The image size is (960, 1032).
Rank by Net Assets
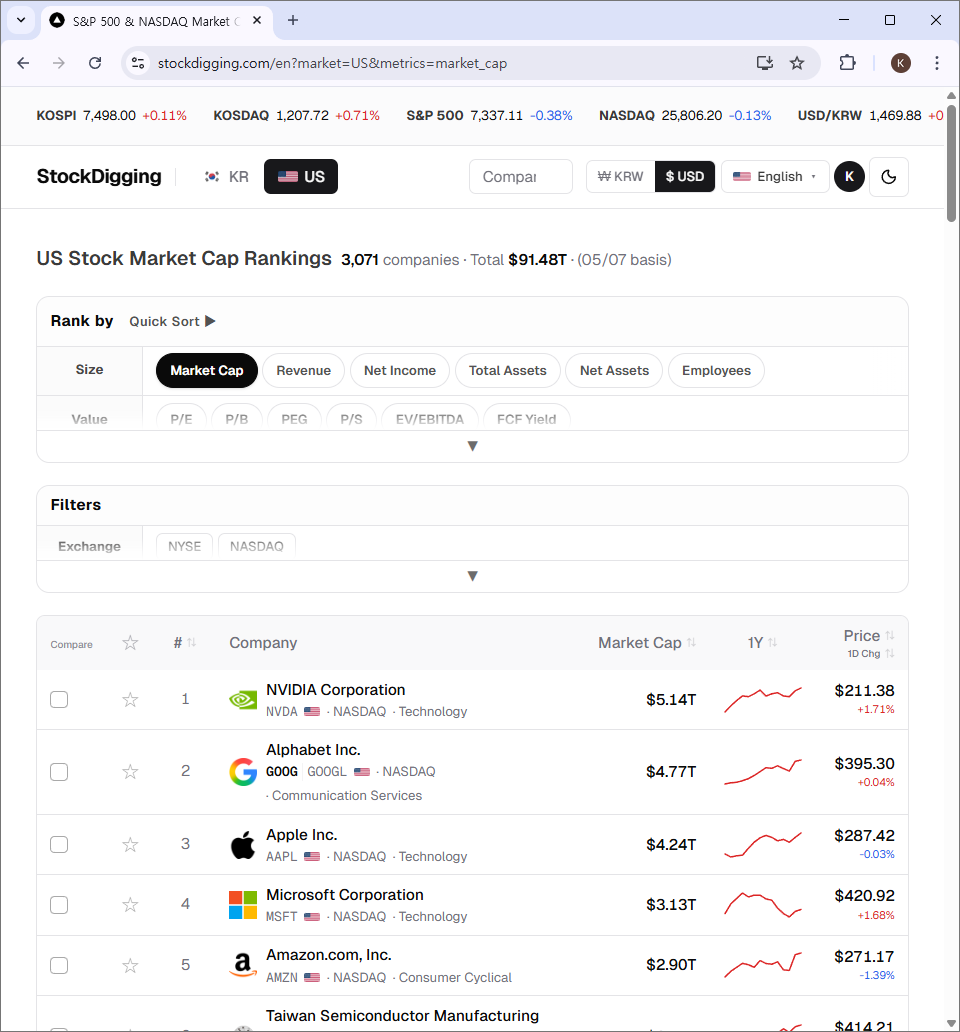(x=614, y=371)
